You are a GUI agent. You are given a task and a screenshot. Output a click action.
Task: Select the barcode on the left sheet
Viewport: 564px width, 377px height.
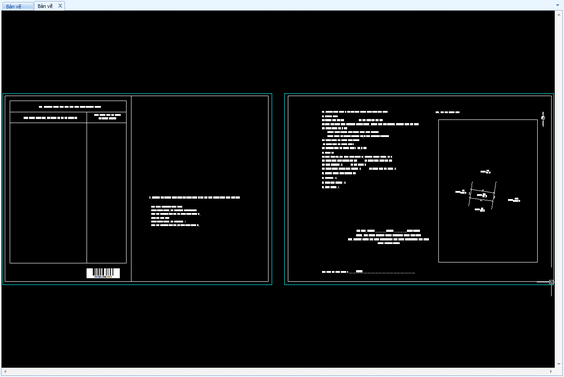[x=103, y=273]
